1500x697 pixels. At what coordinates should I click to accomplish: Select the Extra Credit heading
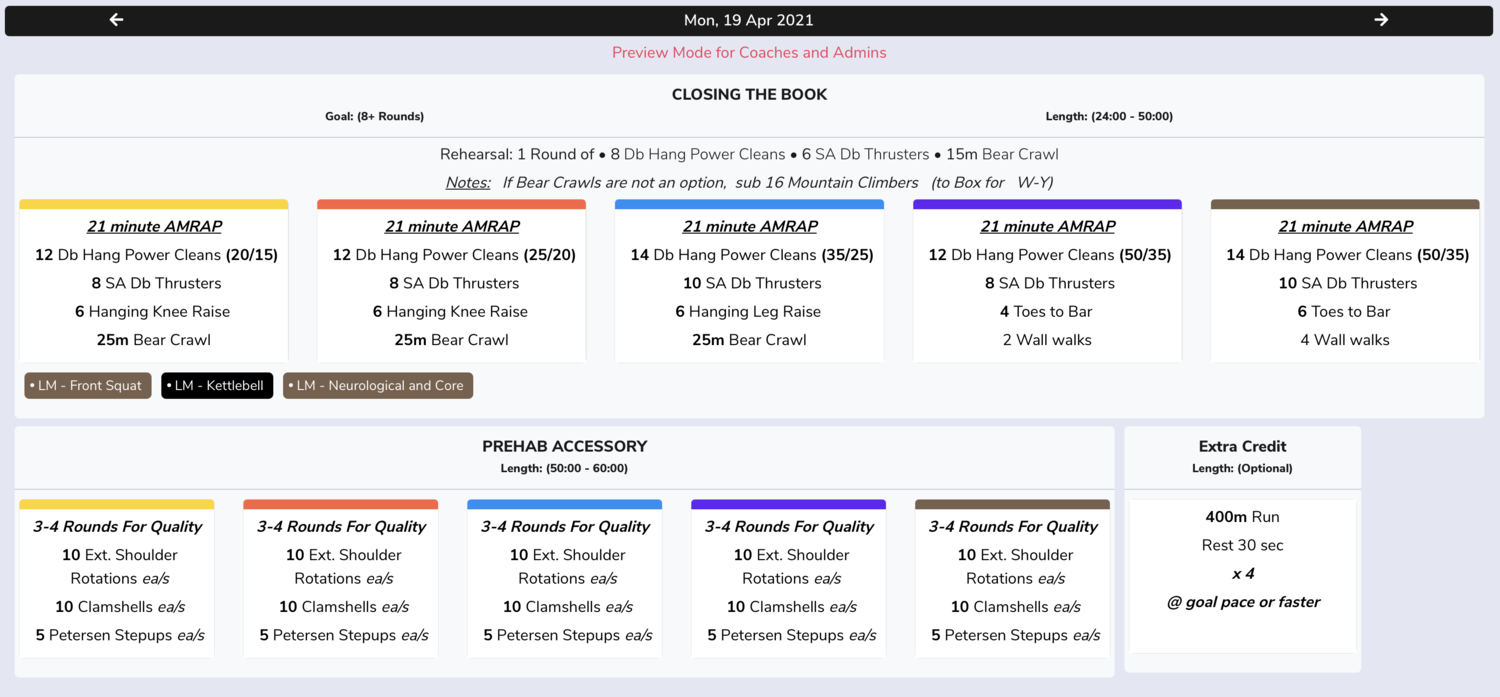pyautogui.click(x=1242, y=447)
